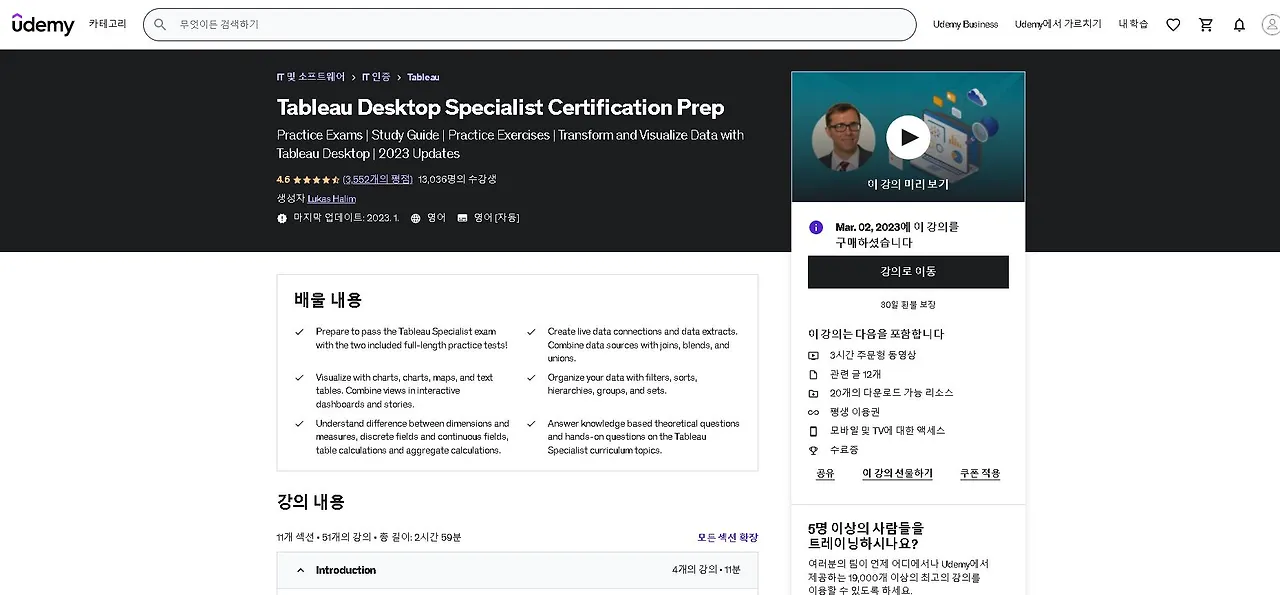The height and width of the screenshot is (595, 1280).
Task: Click the search magnifier icon
Action: click(160, 24)
